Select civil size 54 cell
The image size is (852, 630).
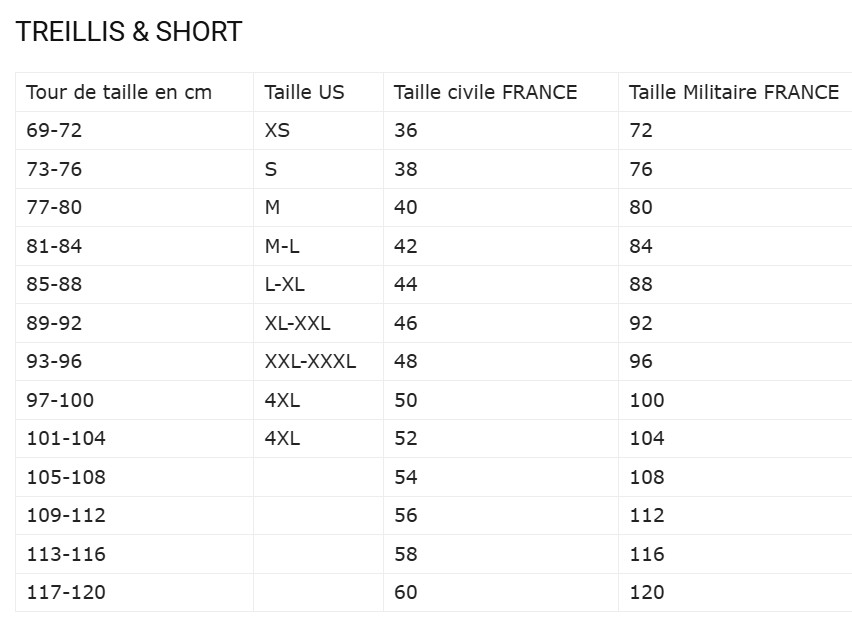click(x=405, y=477)
